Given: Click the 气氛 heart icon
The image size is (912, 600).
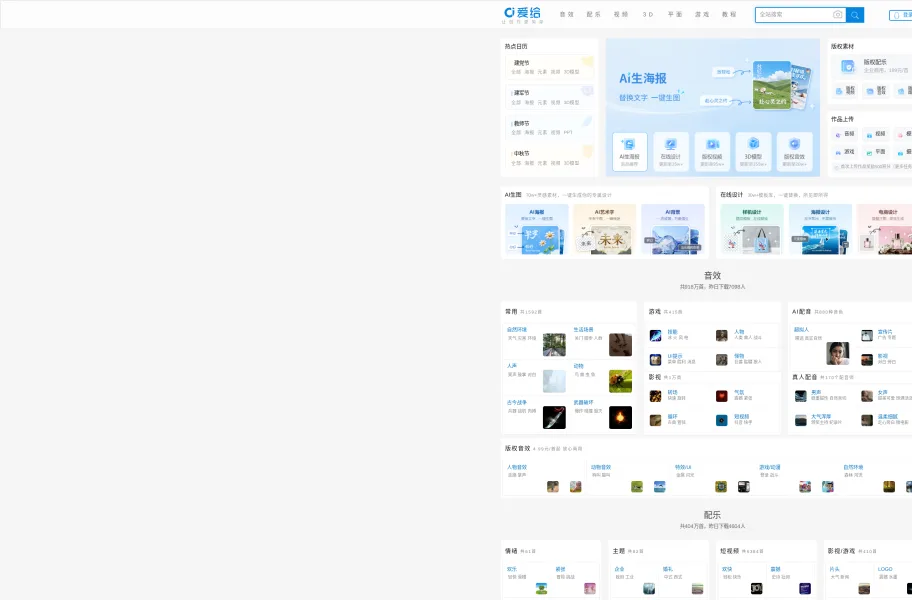Looking at the screenshot, I should coord(722,396).
